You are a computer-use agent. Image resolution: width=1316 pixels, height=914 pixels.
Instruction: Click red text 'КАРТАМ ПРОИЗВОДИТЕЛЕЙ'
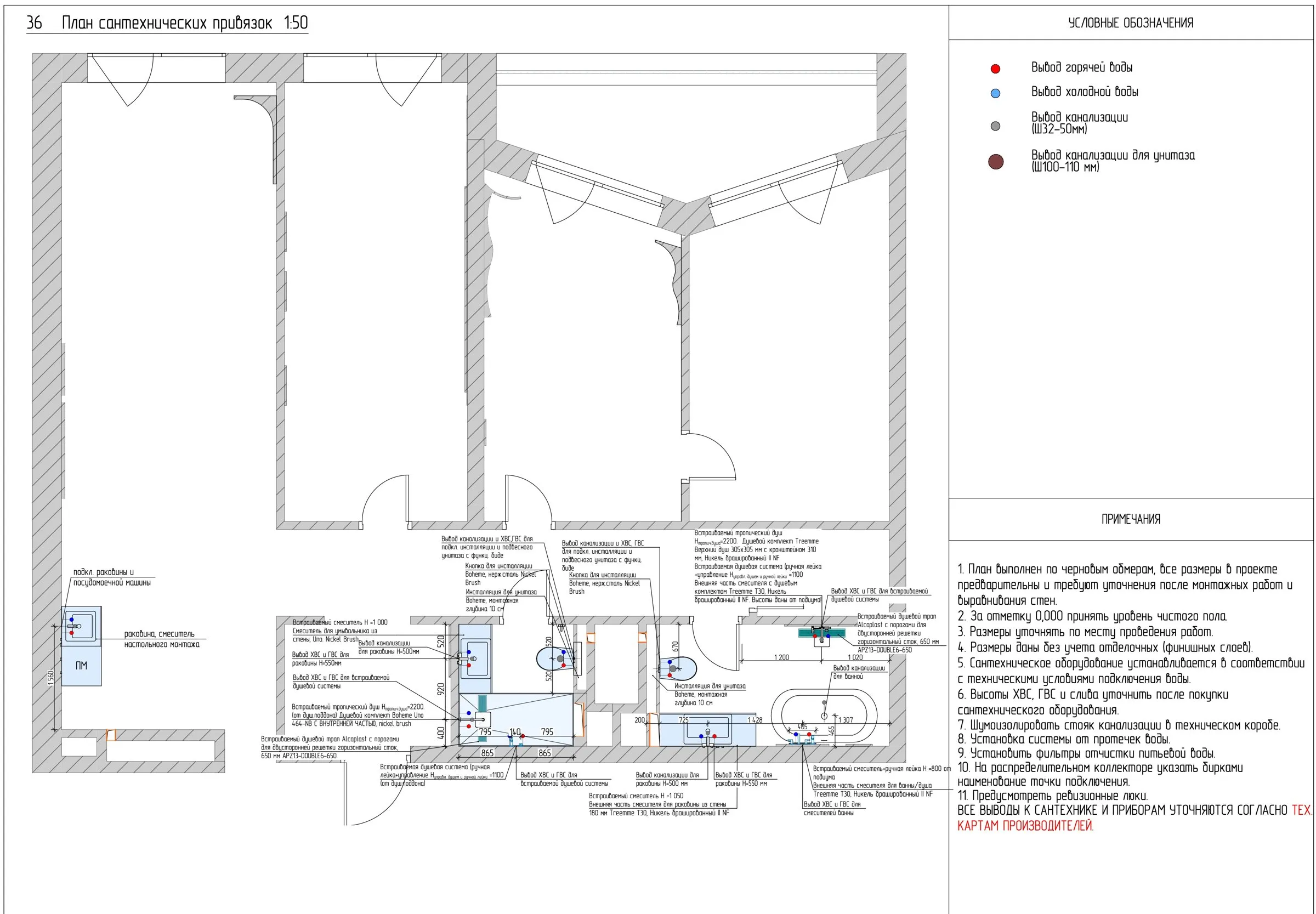pos(1025,825)
